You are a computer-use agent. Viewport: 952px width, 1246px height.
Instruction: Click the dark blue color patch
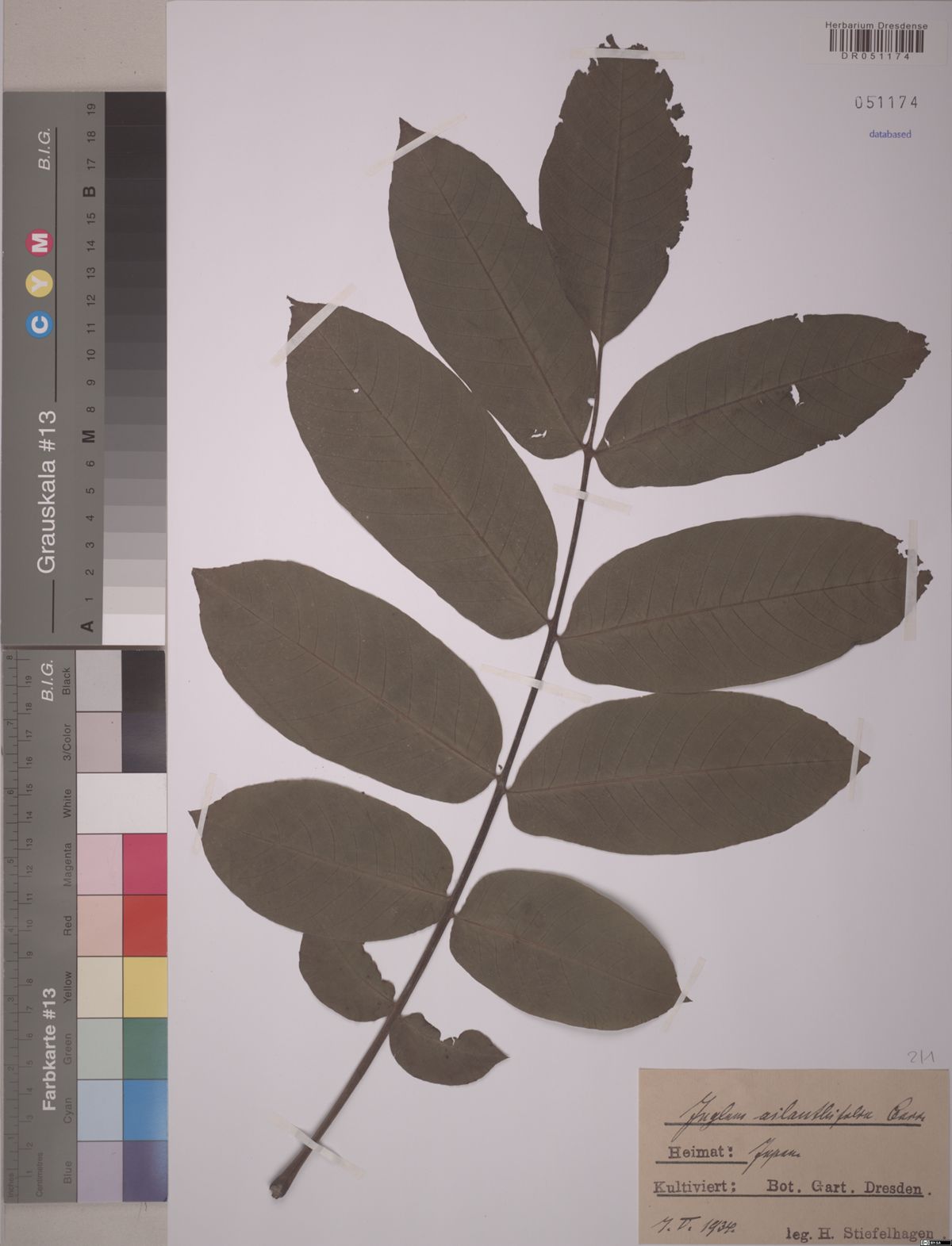(144, 1170)
